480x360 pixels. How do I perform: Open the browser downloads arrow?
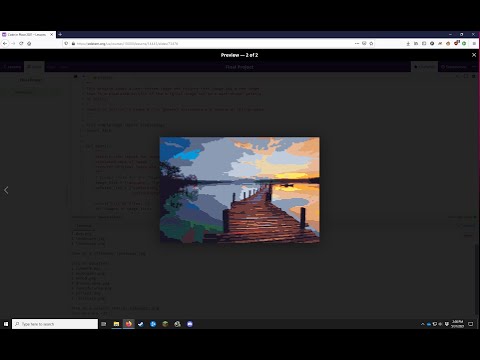[x=408, y=43]
